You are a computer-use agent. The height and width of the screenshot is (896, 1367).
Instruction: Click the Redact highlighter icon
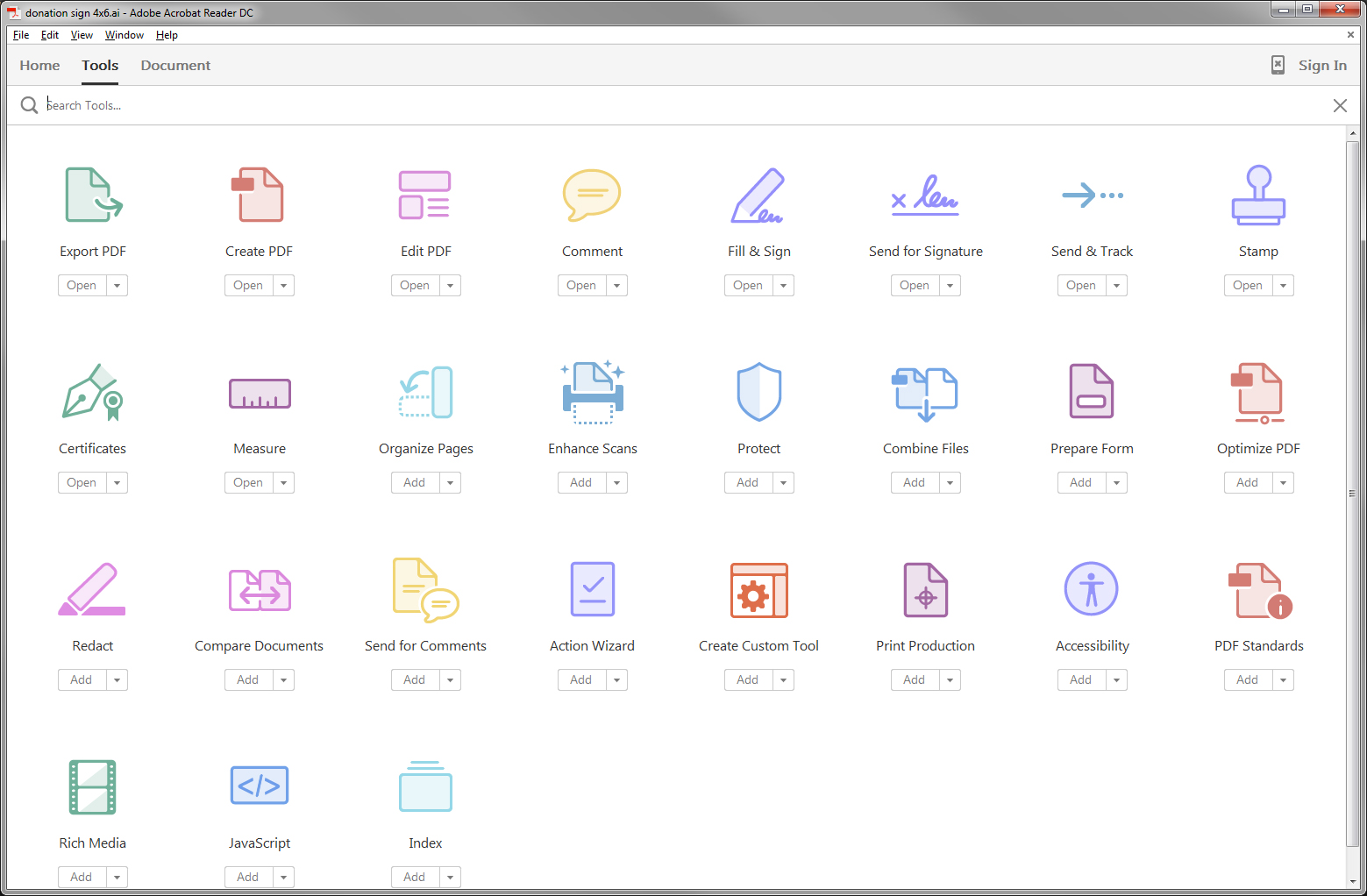[92, 589]
